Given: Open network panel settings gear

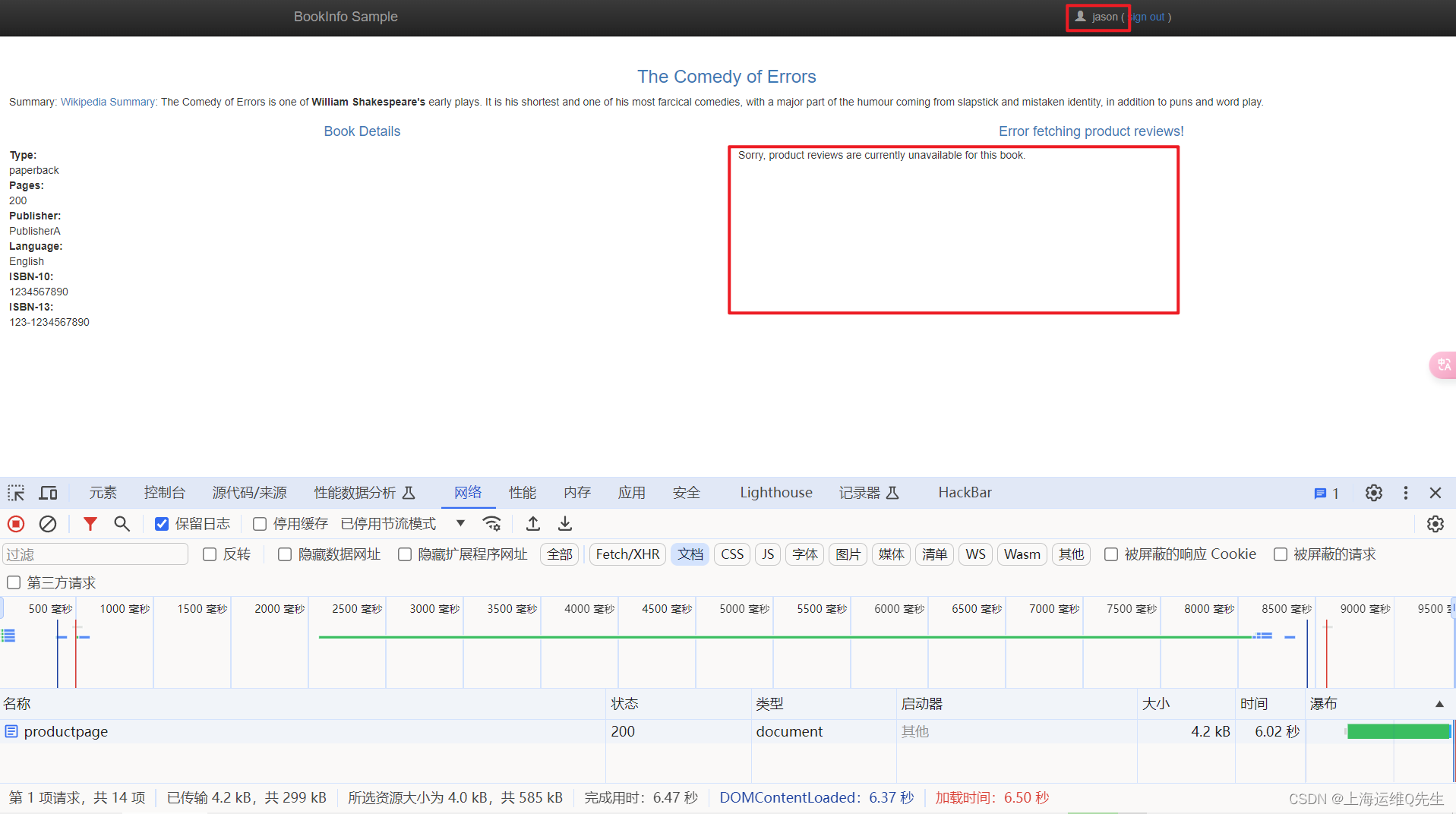Looking at the screenshot, I should tap(1435, 524).
